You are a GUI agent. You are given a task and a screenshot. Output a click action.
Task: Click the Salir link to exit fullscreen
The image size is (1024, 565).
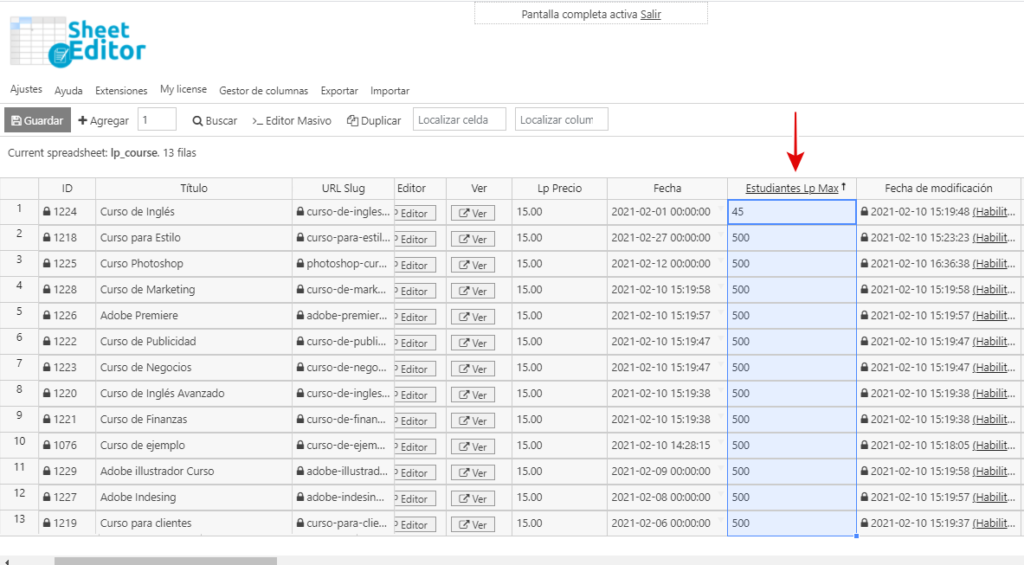650,14
